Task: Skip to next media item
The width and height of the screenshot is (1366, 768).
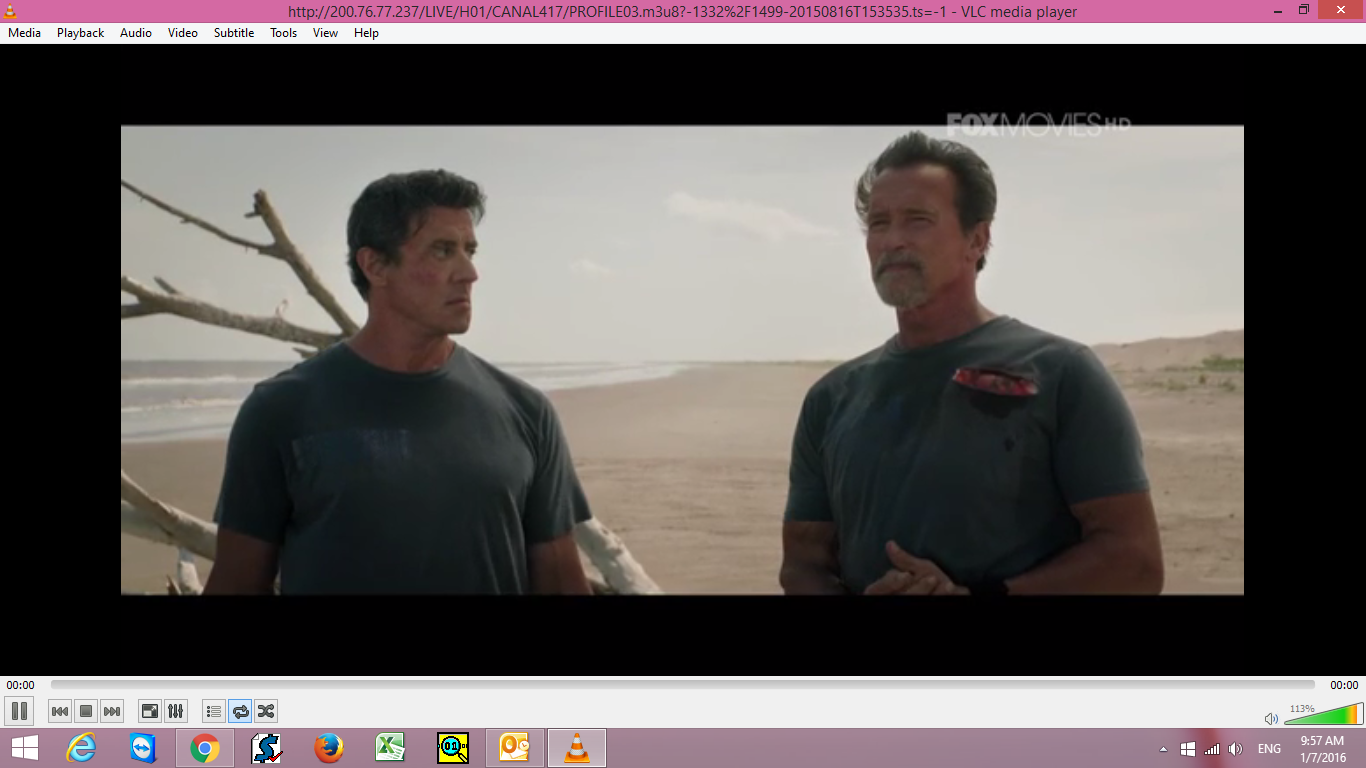Action: pyautogui.click(x=112, y=711)
